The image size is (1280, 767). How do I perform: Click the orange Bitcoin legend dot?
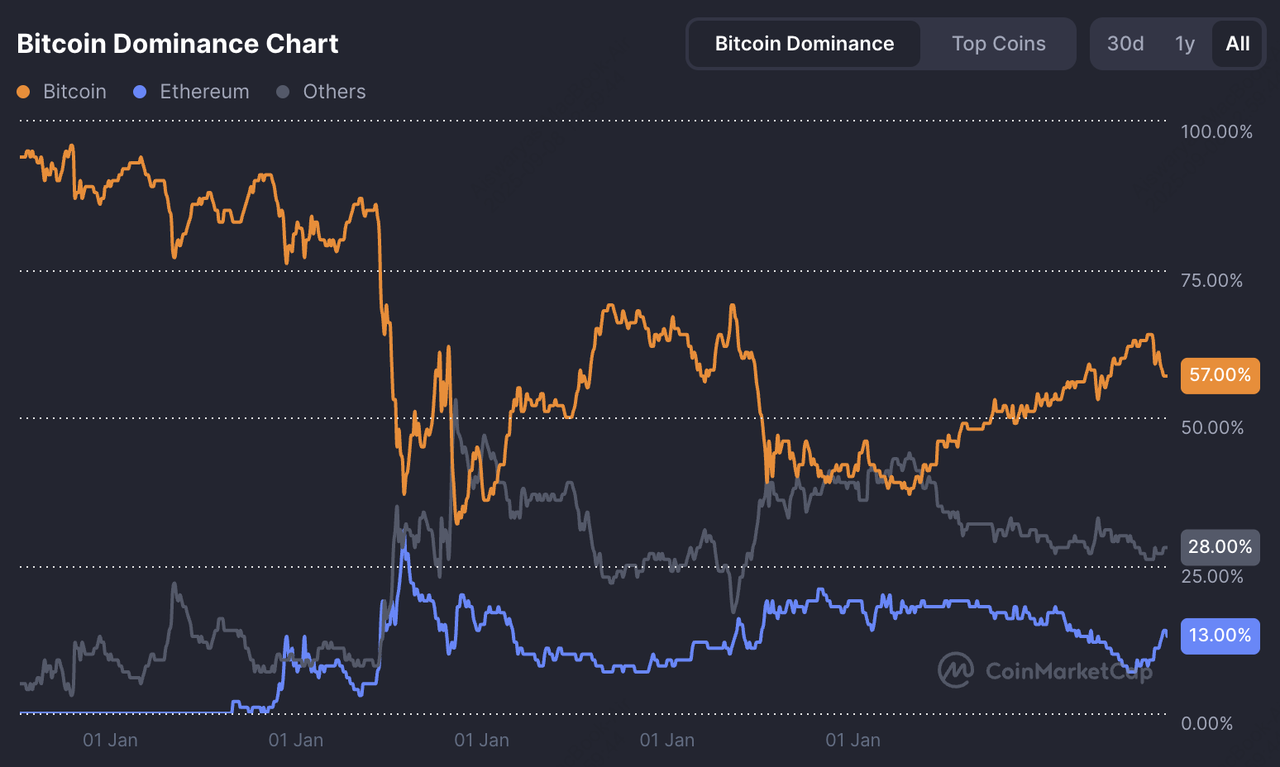[24, 92]
